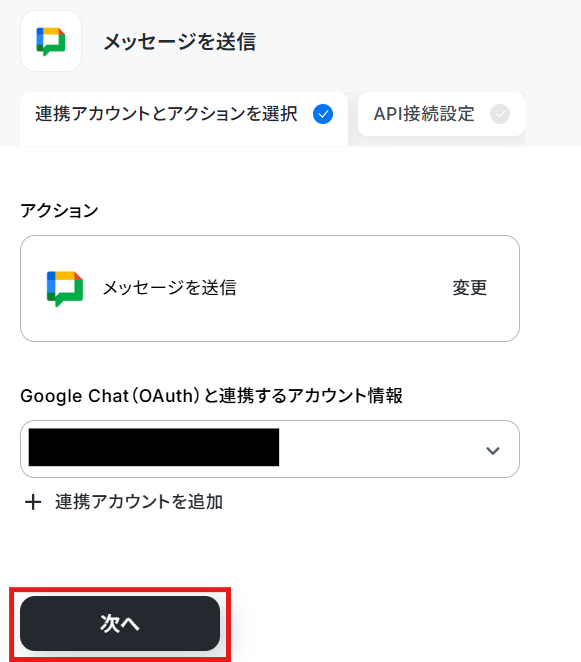This screenshot has width=581, height=662.
Task: Open the API接続設定 tab
Action: [x=441, y=114]
